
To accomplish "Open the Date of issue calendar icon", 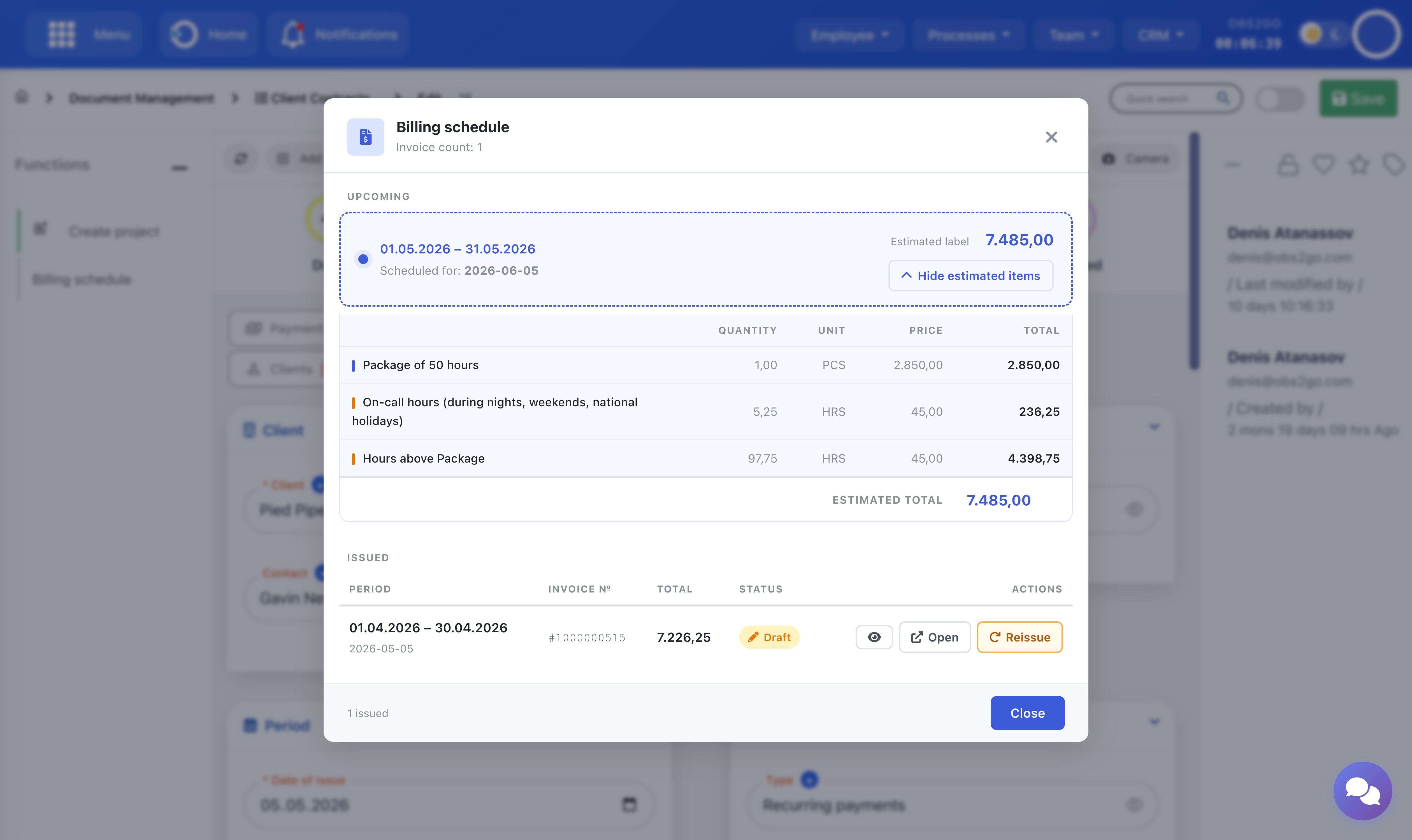I will [629, 804].
